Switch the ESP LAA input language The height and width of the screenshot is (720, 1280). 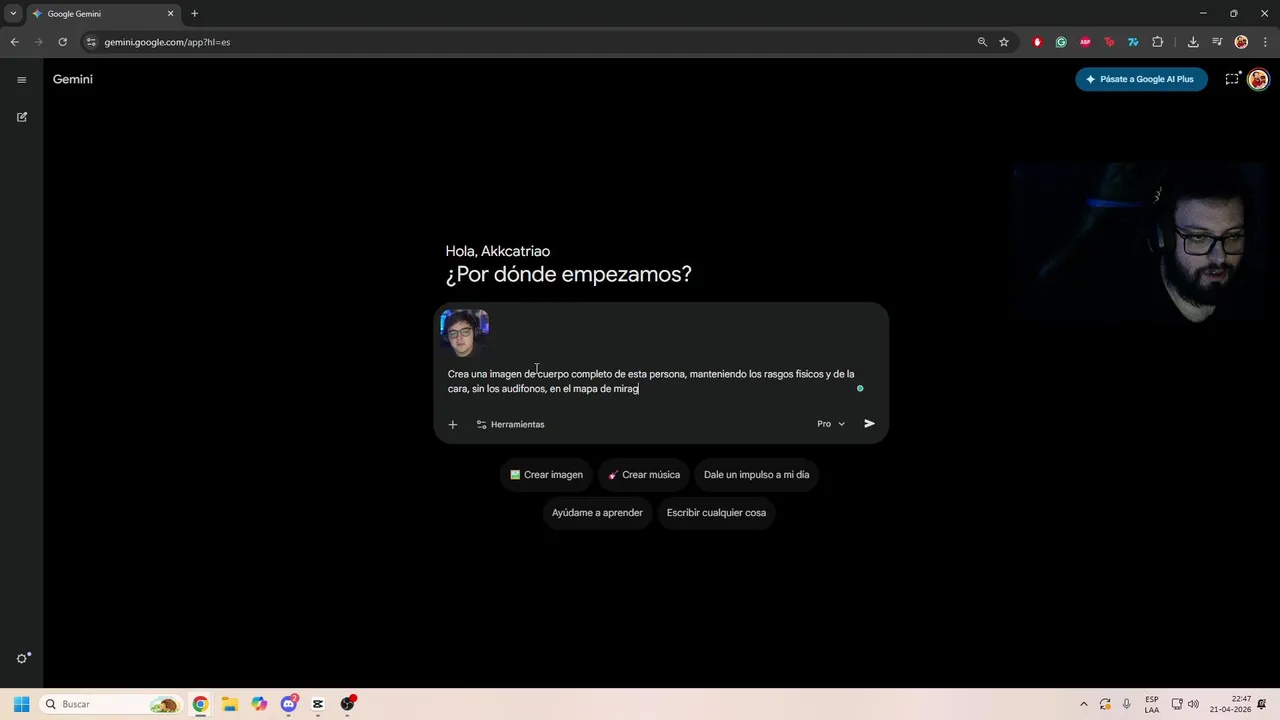1152,704
